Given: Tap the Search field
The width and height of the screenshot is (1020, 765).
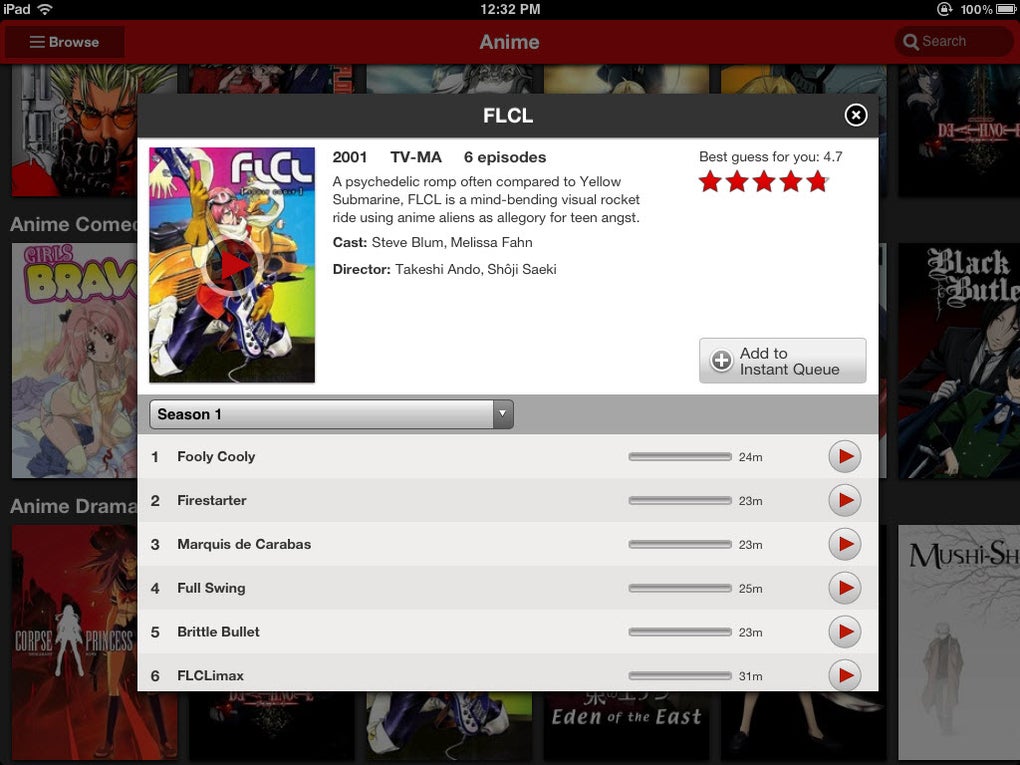Looking at the screenshot, I should click(x=953, y=42).
